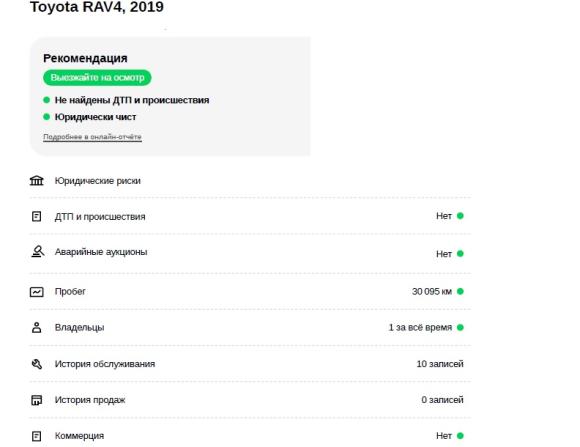The height and width of the screenshot is (447, 580).
Task: Open the Подробнее в онлайн-отчёте link
Action: point(92,137)
